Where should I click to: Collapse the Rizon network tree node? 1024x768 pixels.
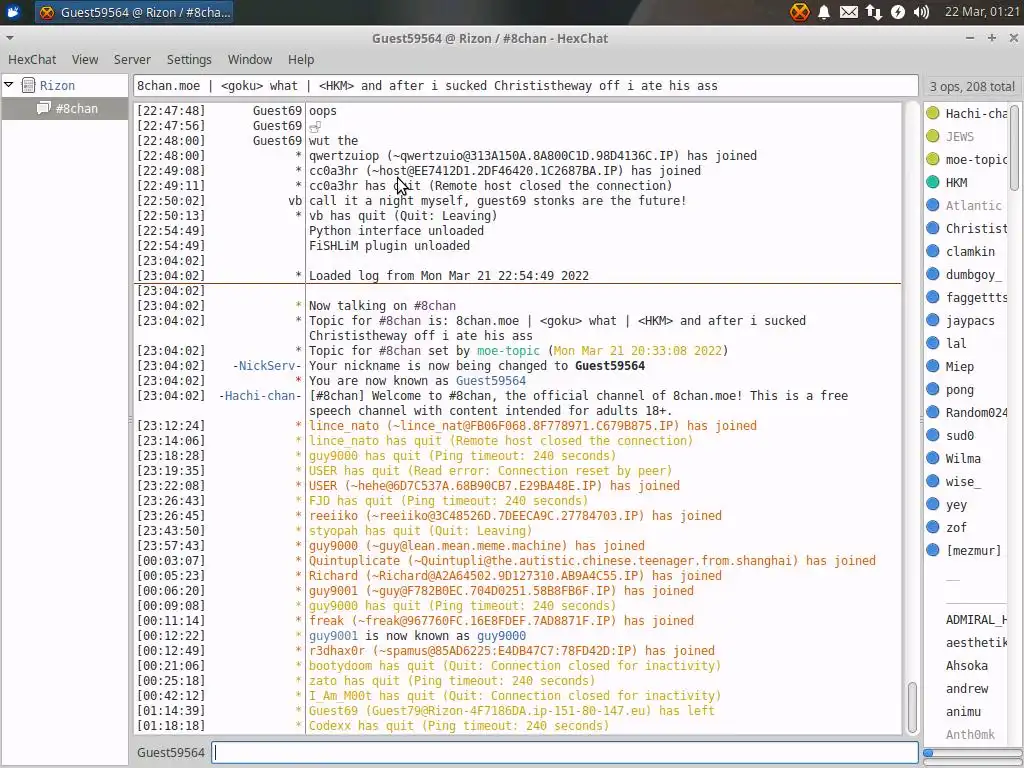pyautogui.click(x=8, y=85)
